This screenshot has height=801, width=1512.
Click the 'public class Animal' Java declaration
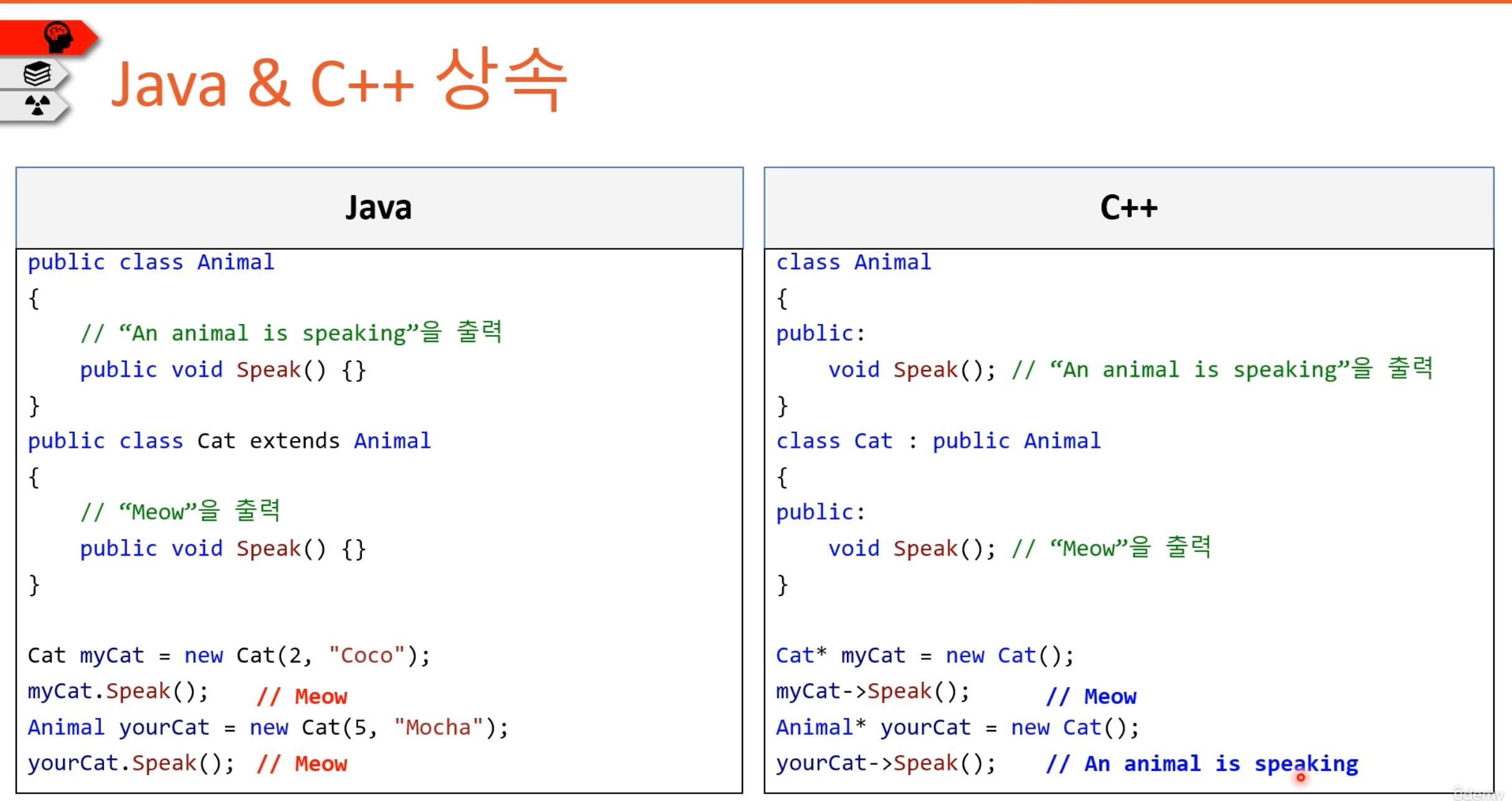151,262
